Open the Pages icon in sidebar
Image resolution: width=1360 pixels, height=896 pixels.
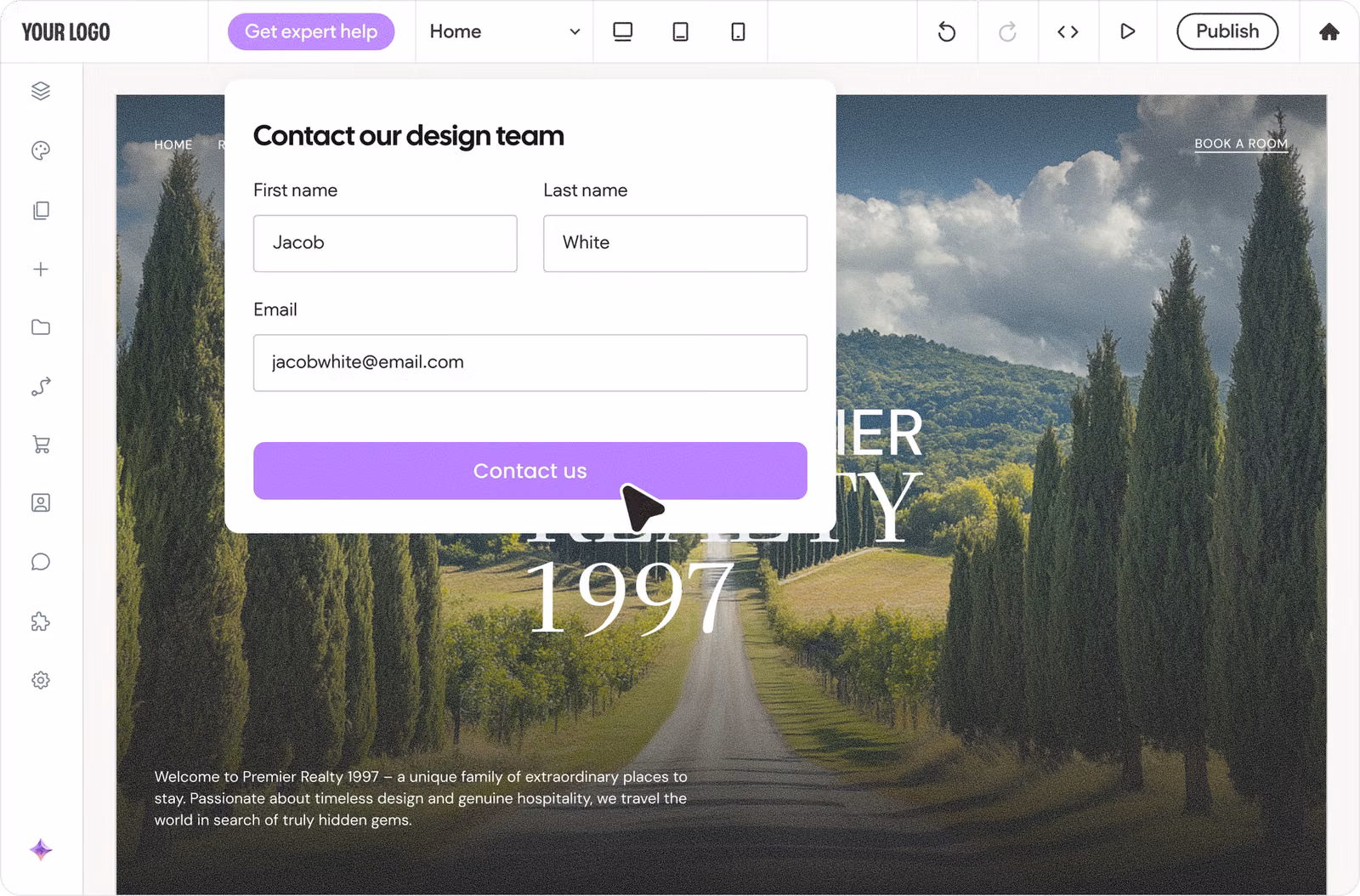41,211
